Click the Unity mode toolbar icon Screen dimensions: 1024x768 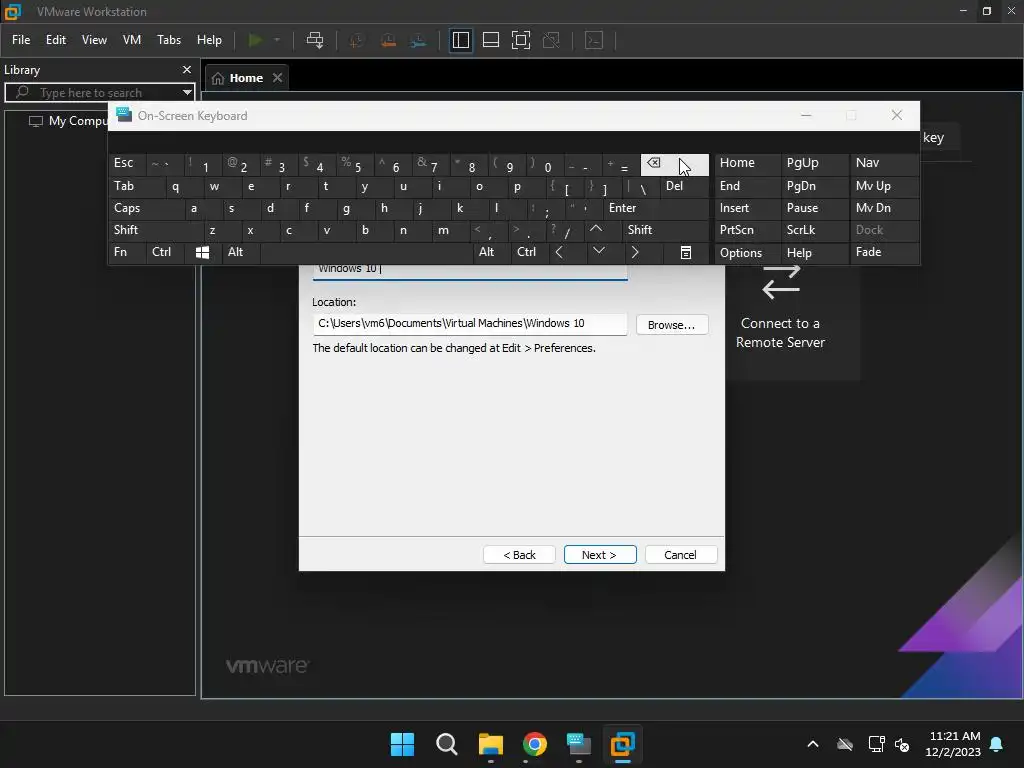coord(551,40)
